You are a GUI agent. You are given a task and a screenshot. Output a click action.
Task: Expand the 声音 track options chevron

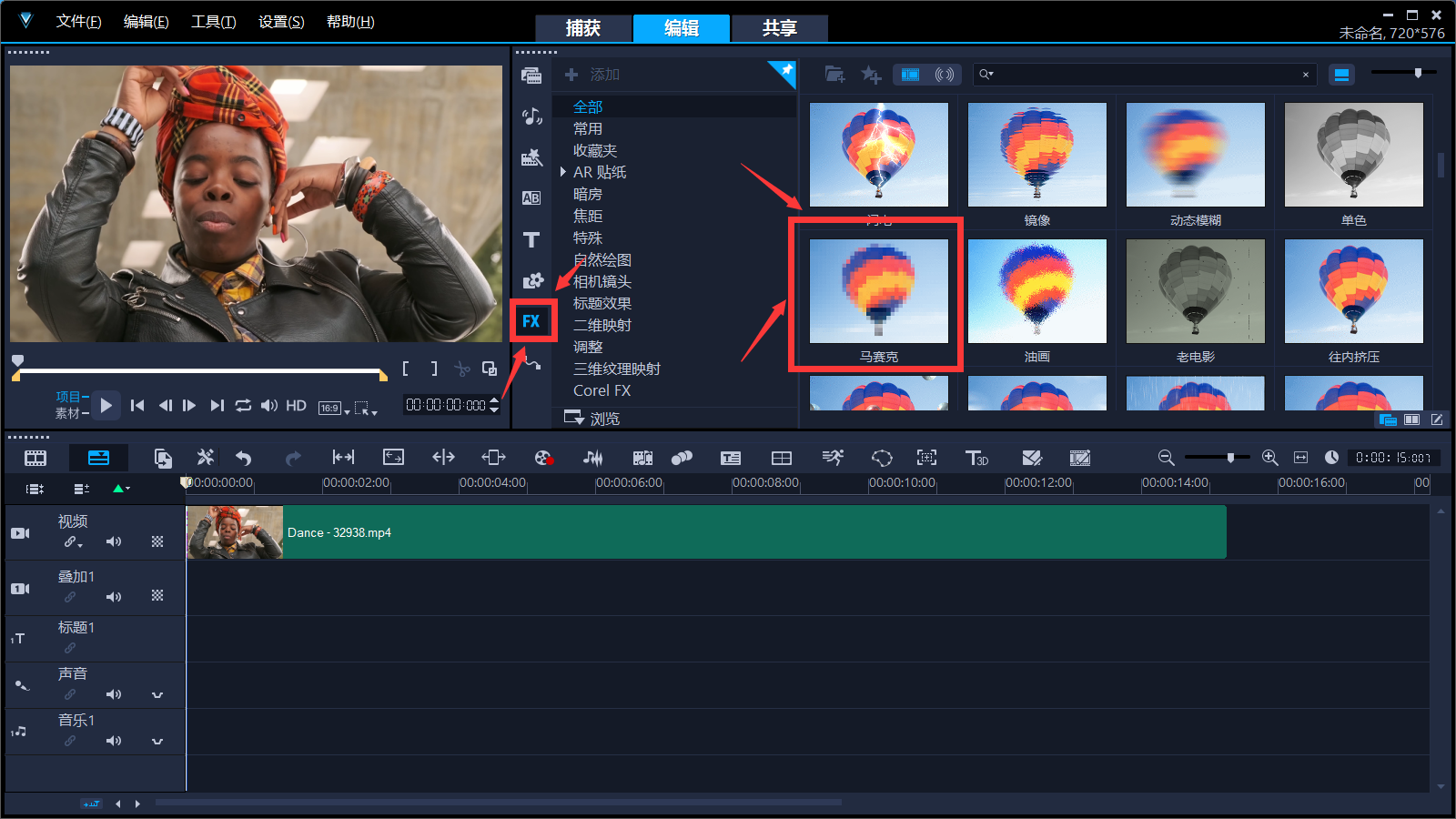[157, 695]
